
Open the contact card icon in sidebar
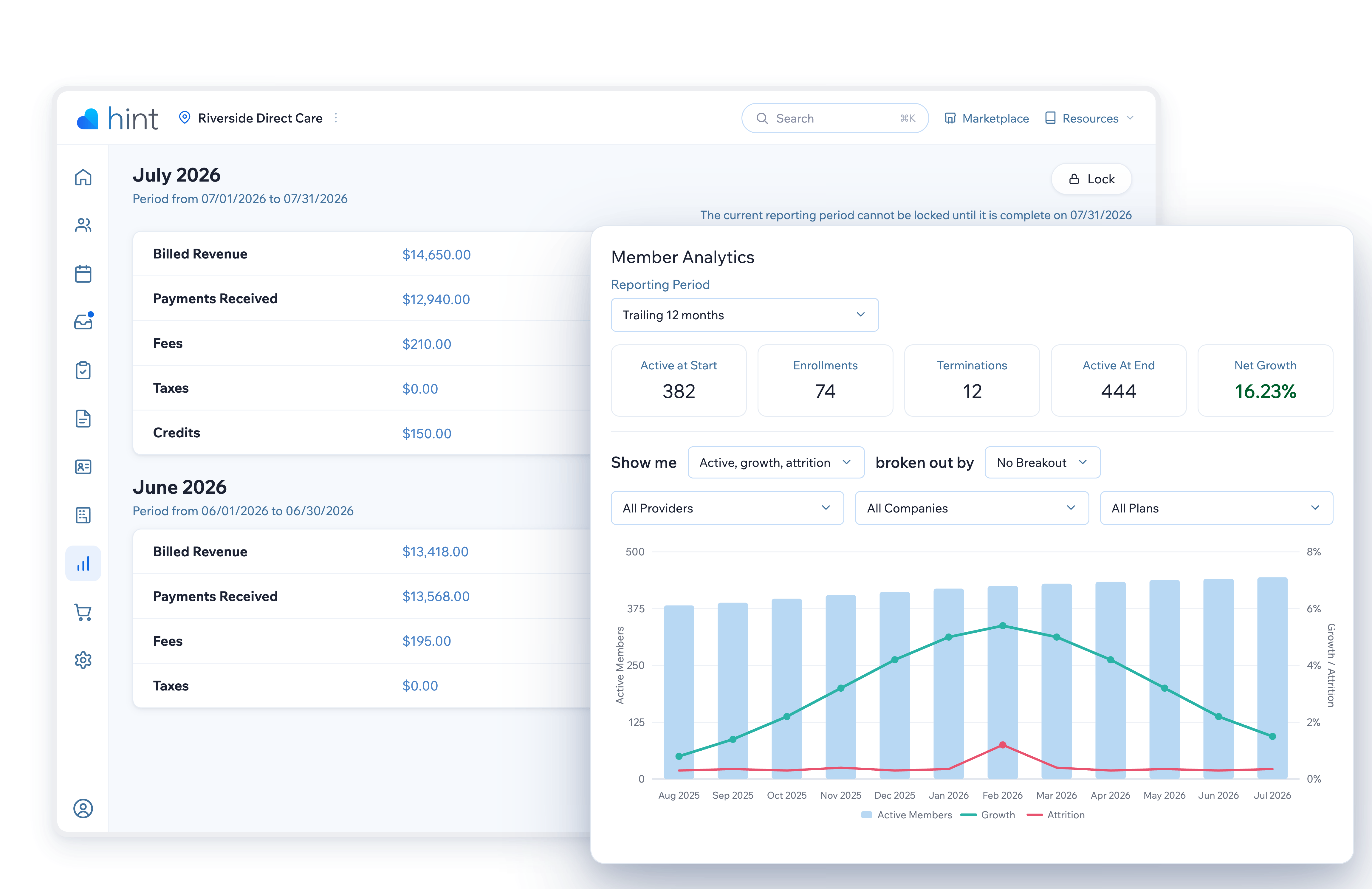pyautogui.click(x=83, y=466)
